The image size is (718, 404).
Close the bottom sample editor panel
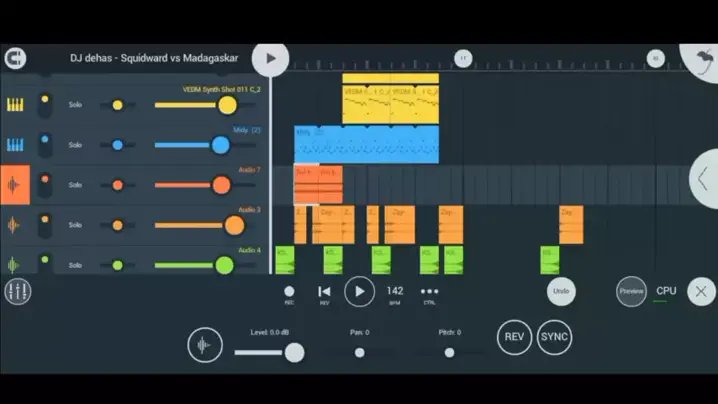702,291
